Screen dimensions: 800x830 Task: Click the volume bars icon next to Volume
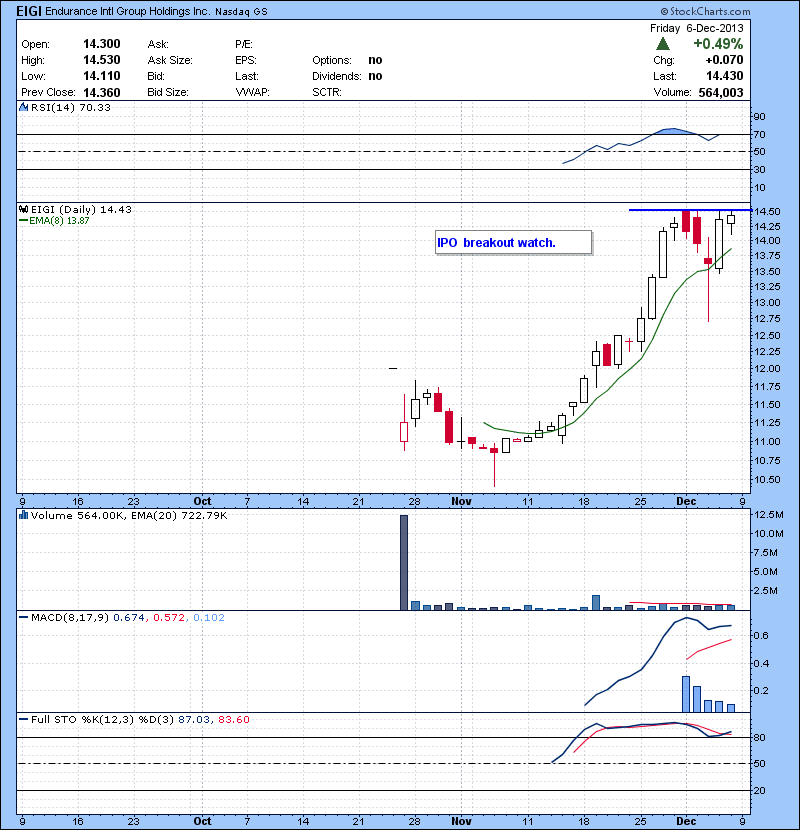point(23,515)
